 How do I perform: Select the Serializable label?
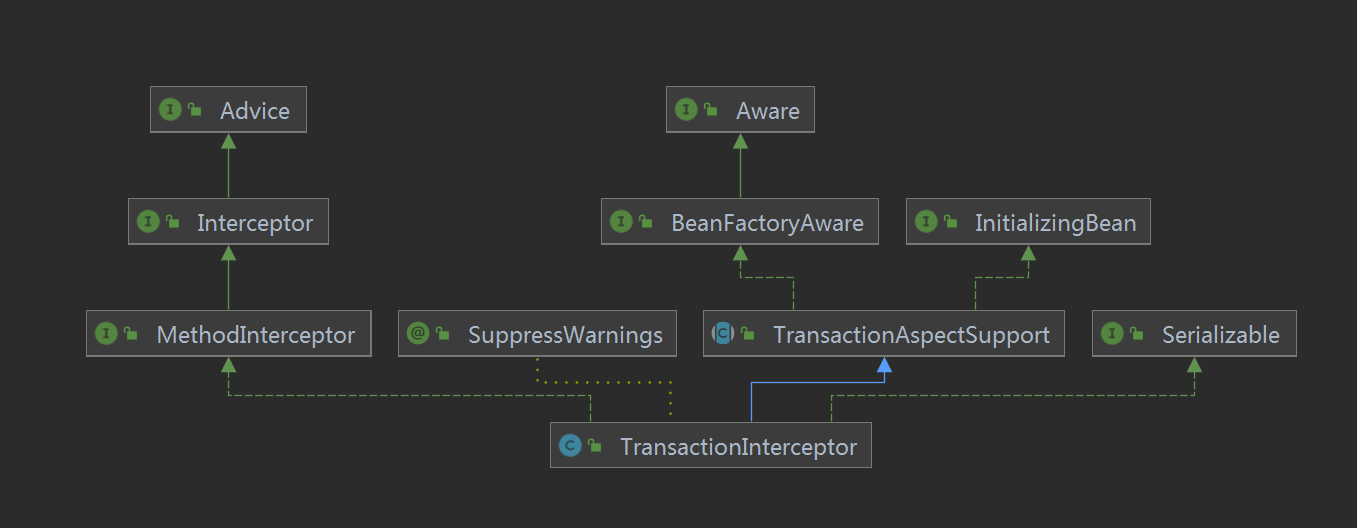pyautogui.click(x=1220, y=335)
